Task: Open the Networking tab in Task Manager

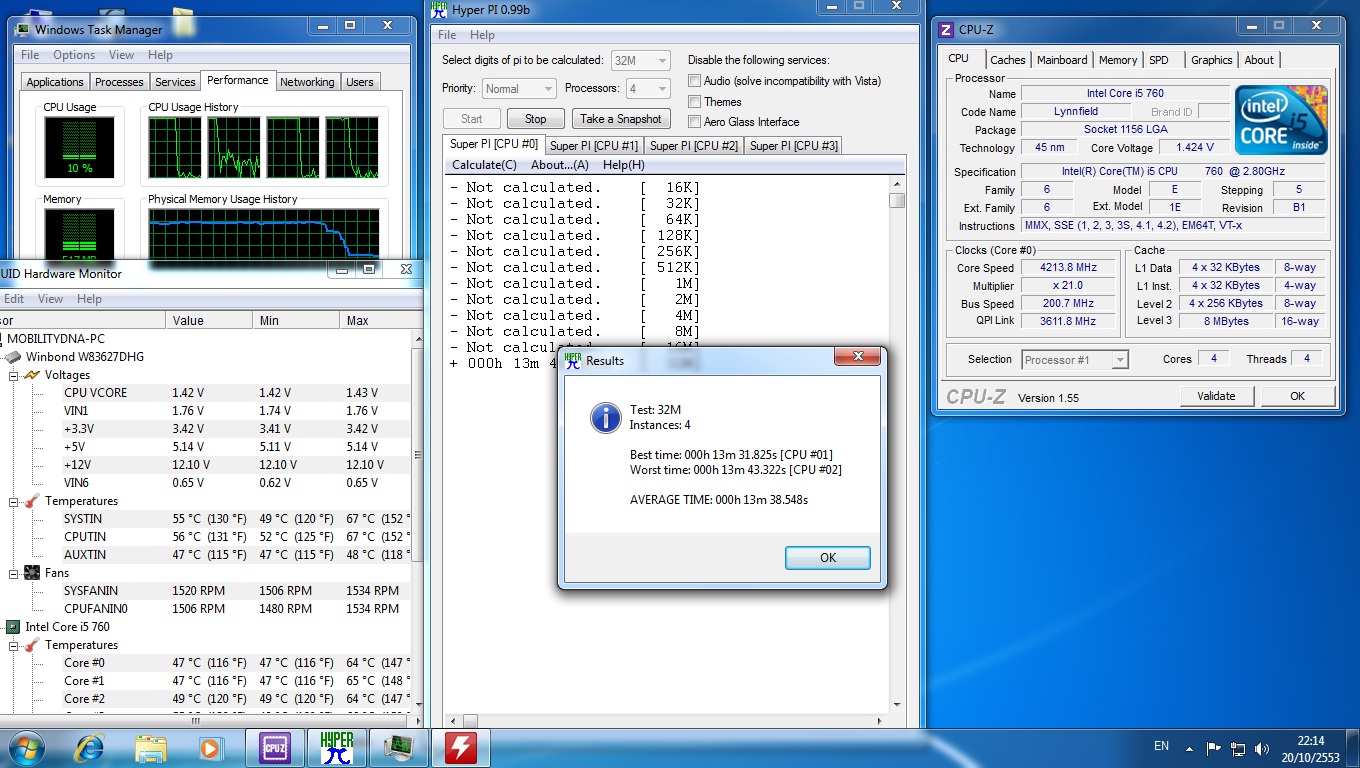Action: click(307, 82)
